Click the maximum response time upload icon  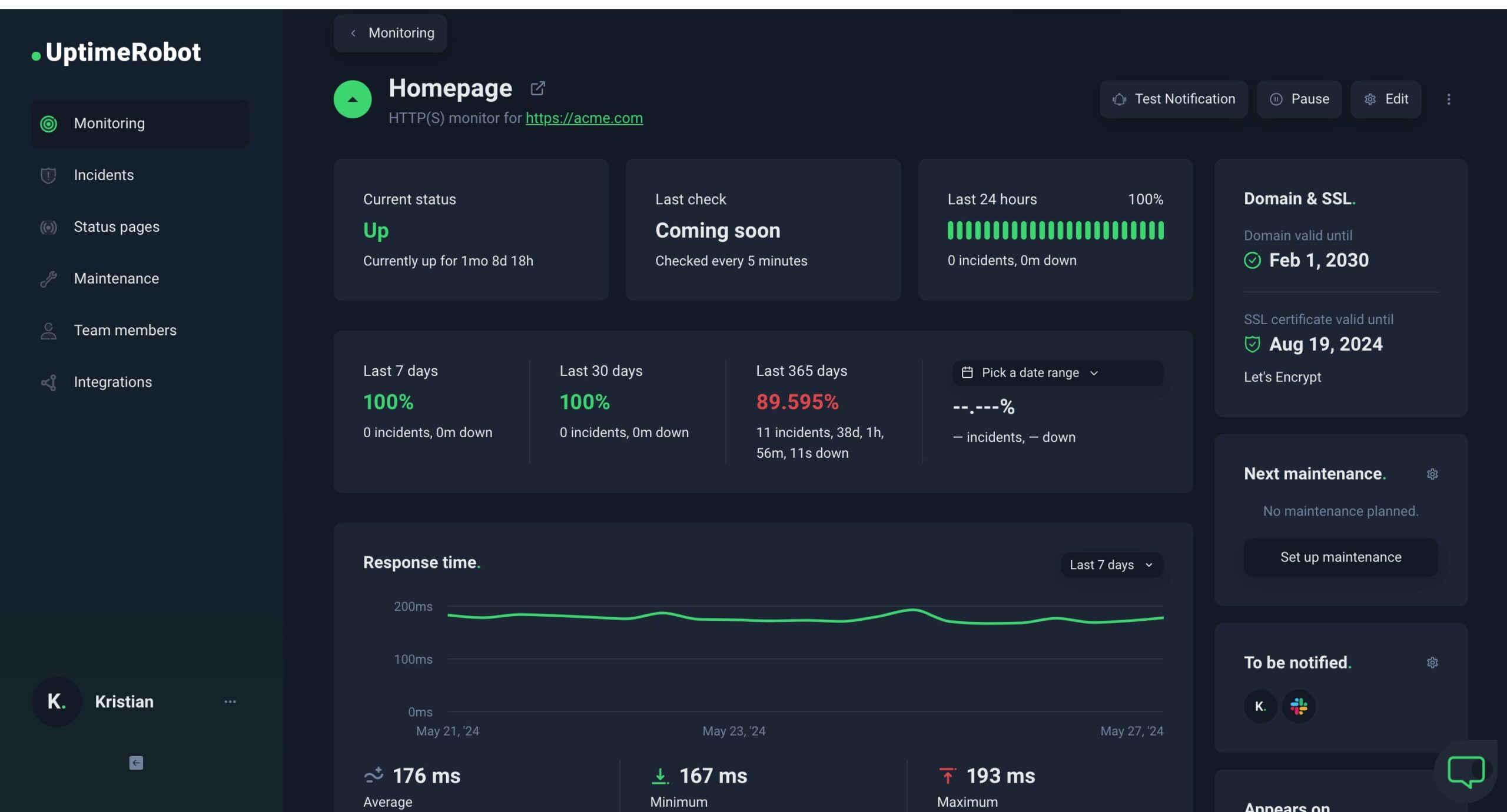(947, 776)
